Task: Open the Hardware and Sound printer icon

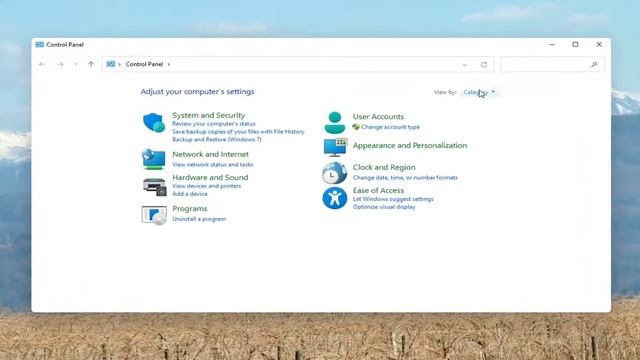Action: pyautogui.click(x=154, y=187)
